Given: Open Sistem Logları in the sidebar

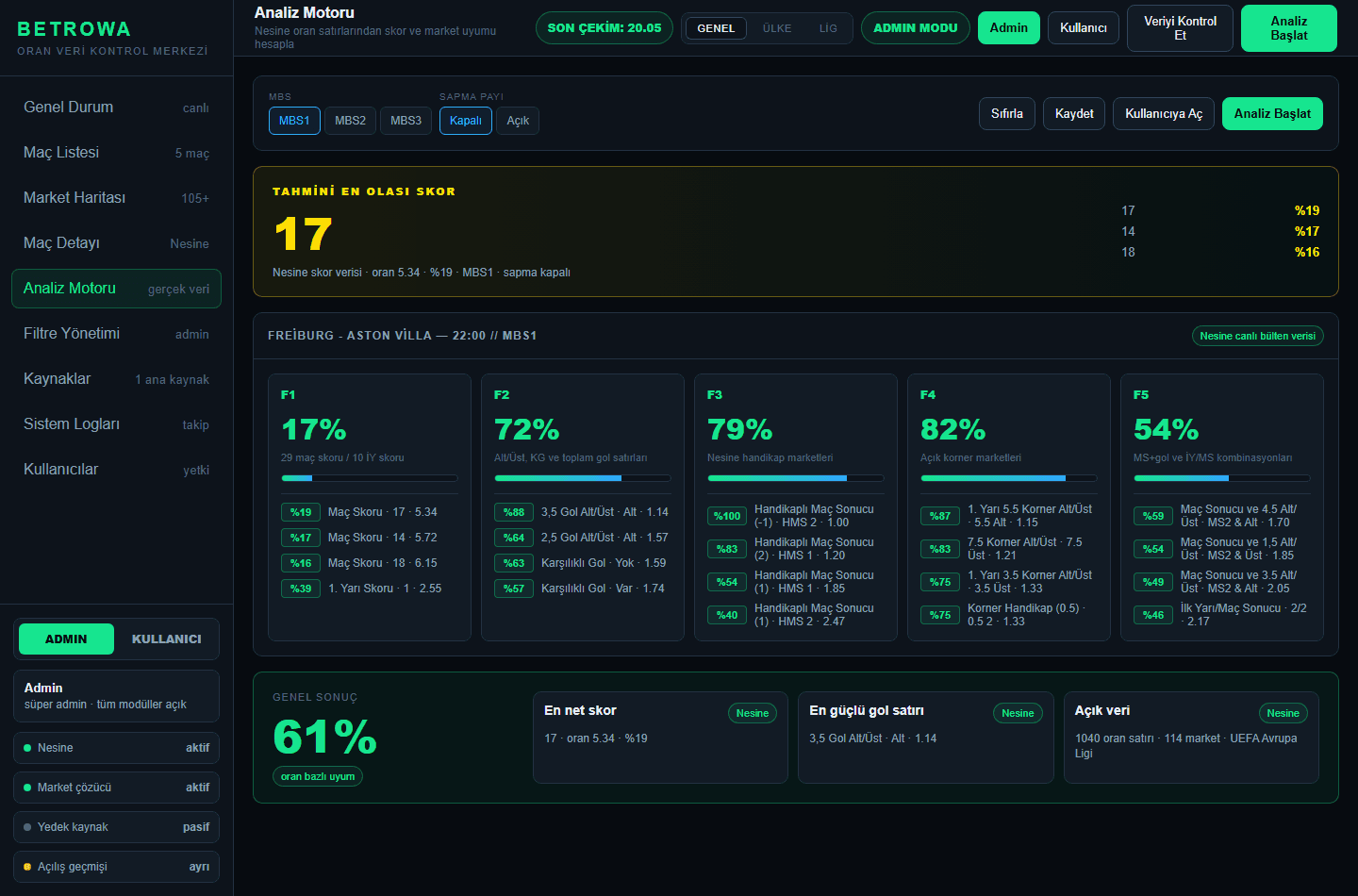Looking at the screenshot, I should pyautogui.click(x=116, y=424).
